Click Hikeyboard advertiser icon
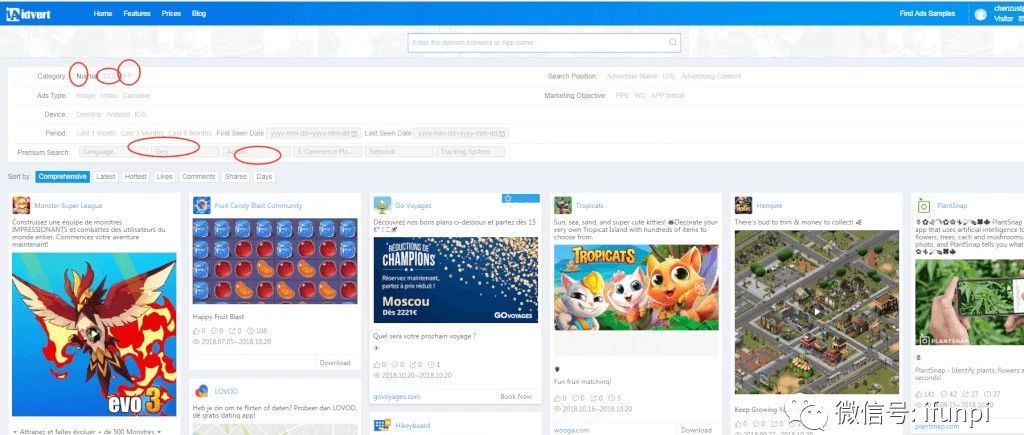The image size is (1024, 435). [383, 425]
